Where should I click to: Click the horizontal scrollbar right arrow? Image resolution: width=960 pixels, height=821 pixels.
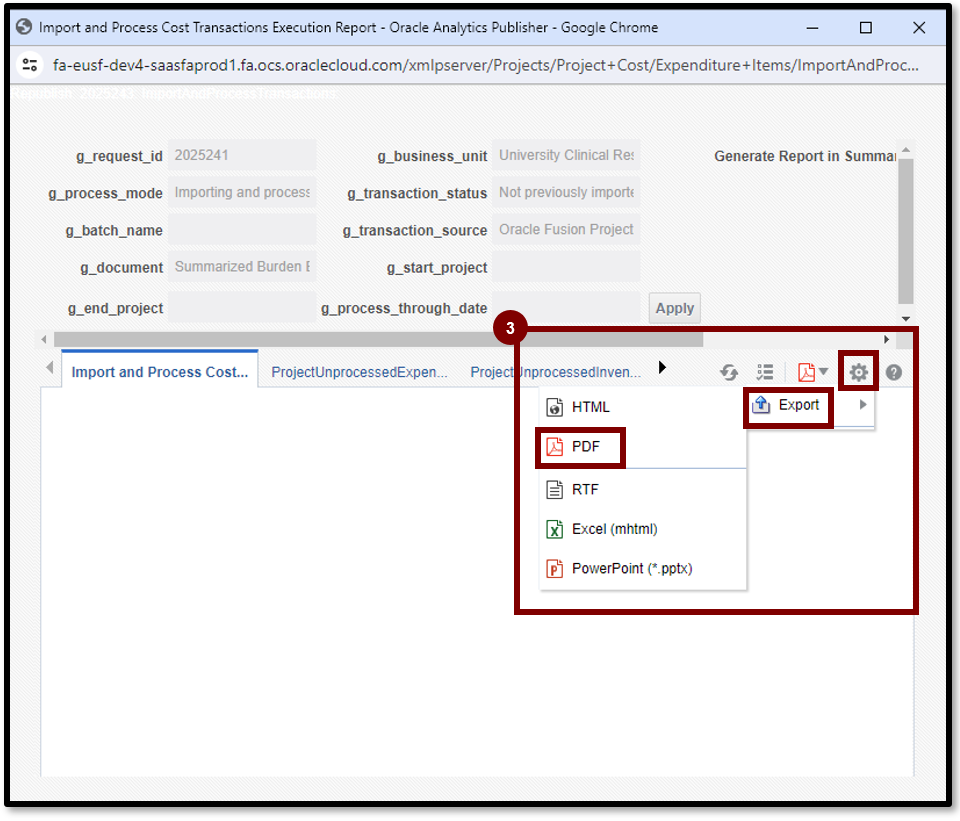coord(886,339)
